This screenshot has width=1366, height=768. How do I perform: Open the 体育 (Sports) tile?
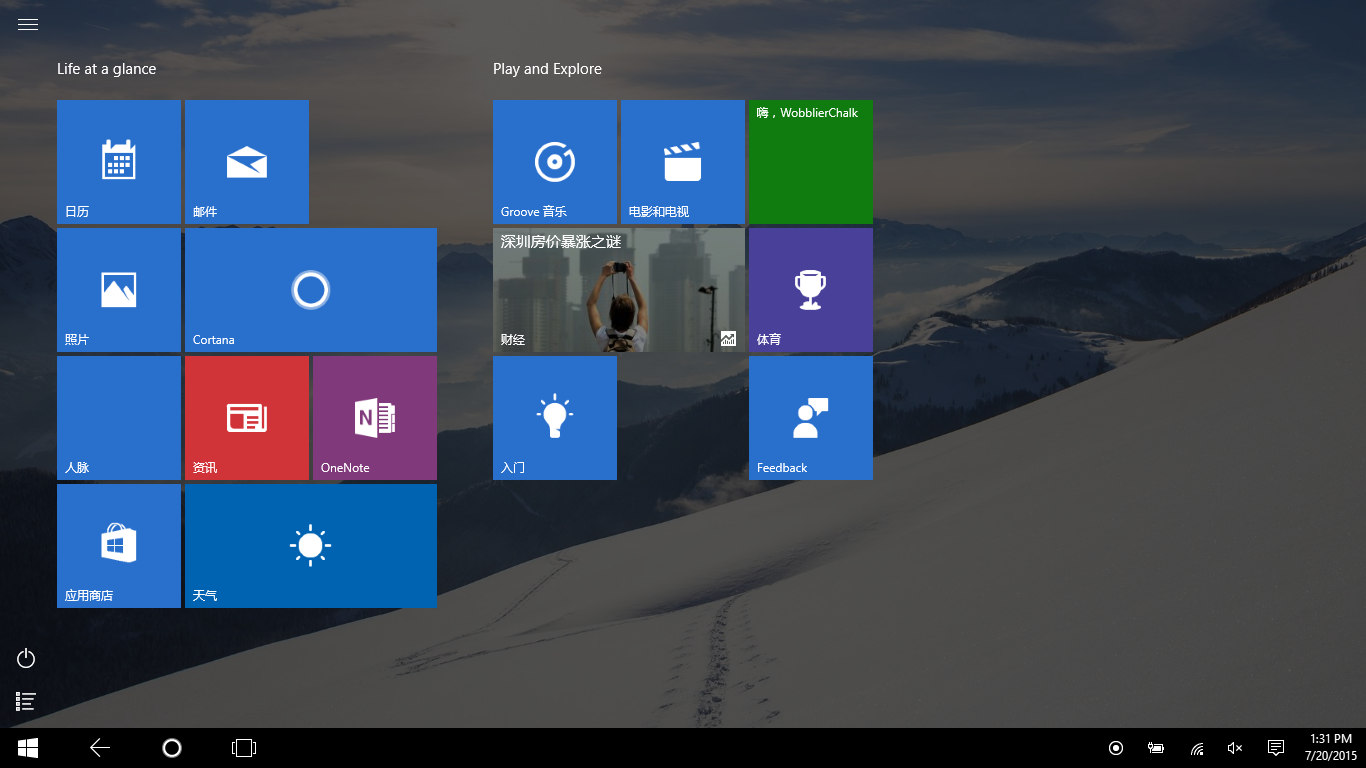click(x=810, y=289)
